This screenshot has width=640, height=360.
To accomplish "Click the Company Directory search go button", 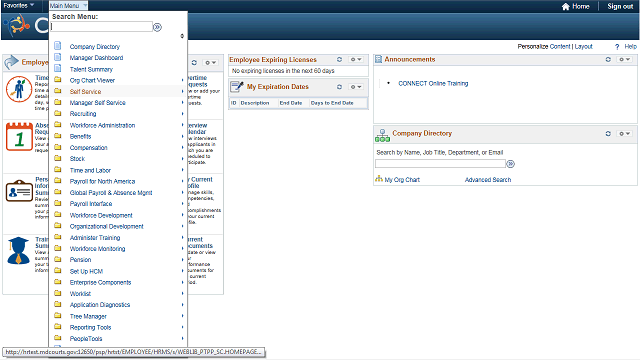I will coord(511,164).
